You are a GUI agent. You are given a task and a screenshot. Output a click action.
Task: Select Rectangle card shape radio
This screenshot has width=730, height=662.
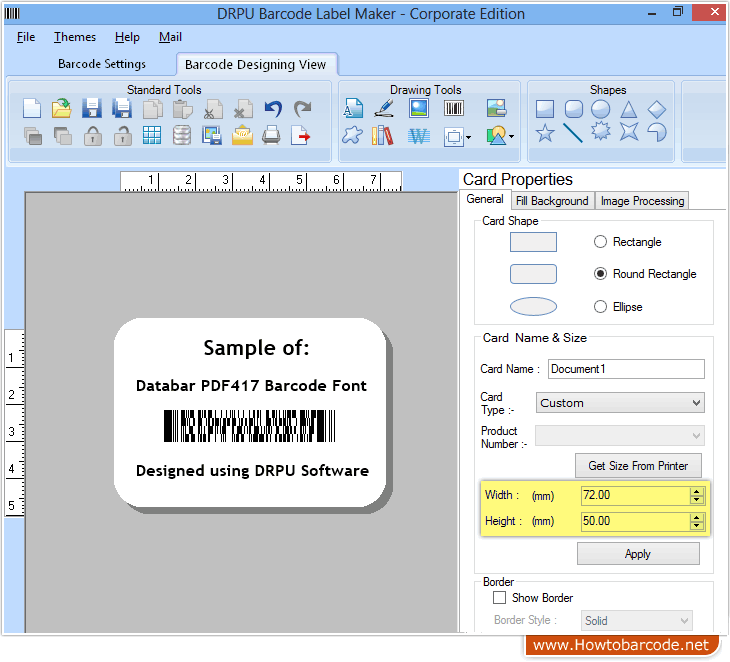coord(600,242)
